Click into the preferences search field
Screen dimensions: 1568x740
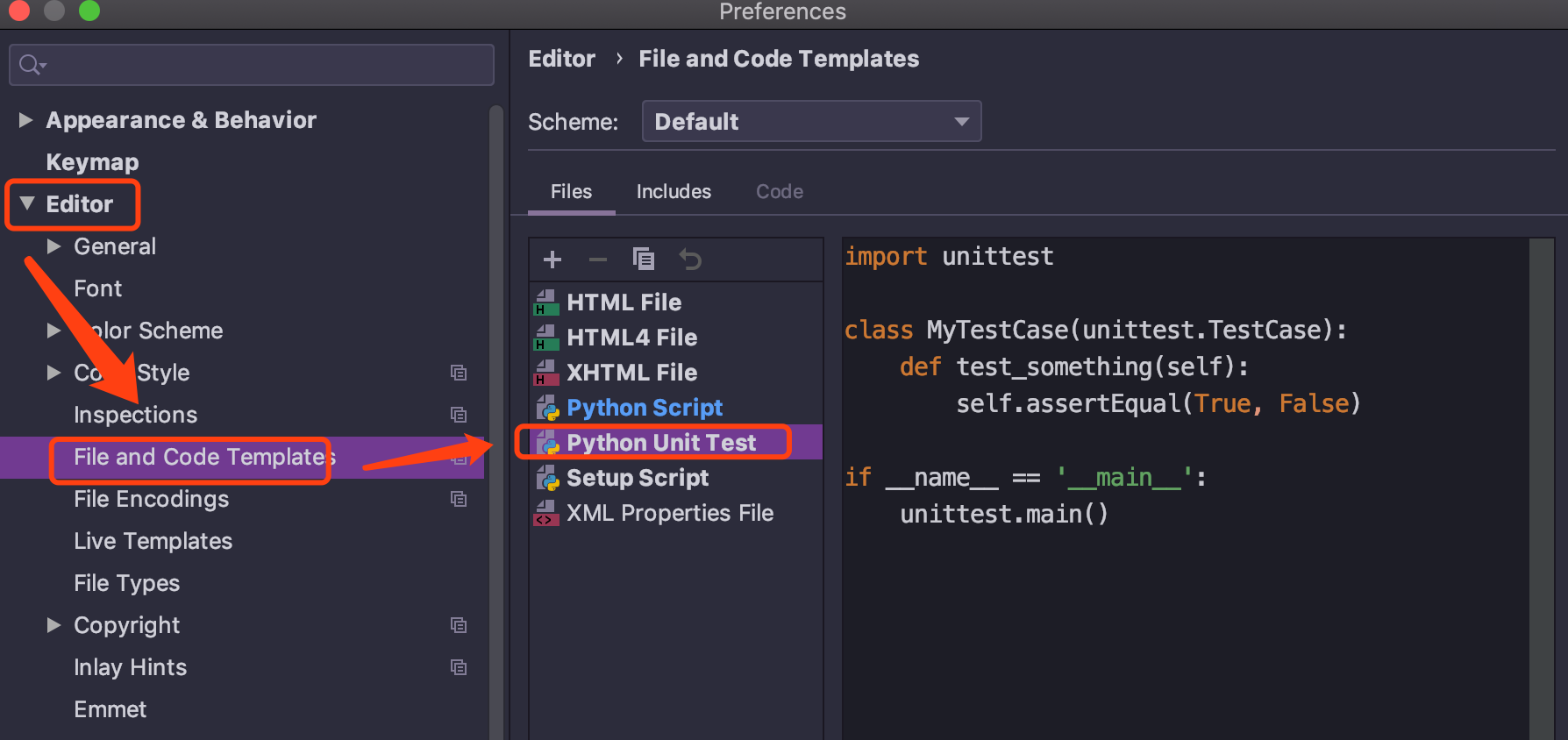point(263,65)
